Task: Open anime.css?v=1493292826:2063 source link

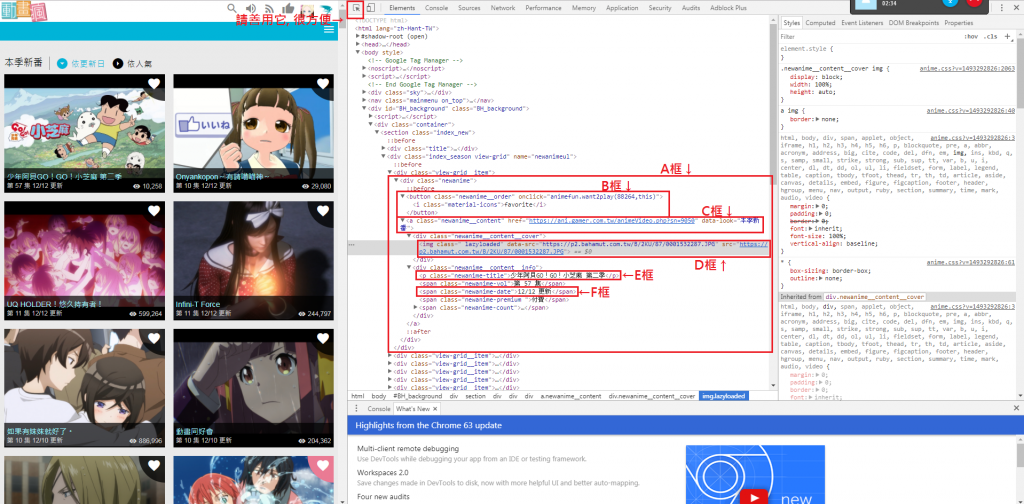Action: click(967, 68)
